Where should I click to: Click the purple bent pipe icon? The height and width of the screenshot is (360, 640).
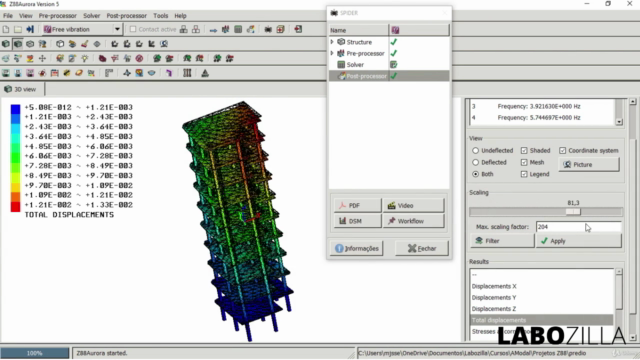tap(169, 73)
